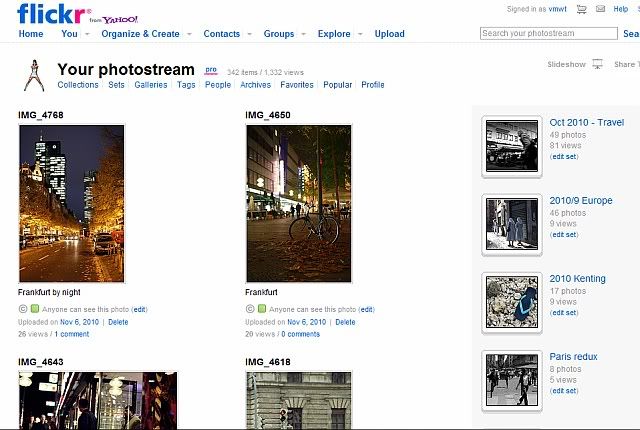Open the IMG_4643 photo thumbnail
This screenshot has height=430, width=640.
98,400
